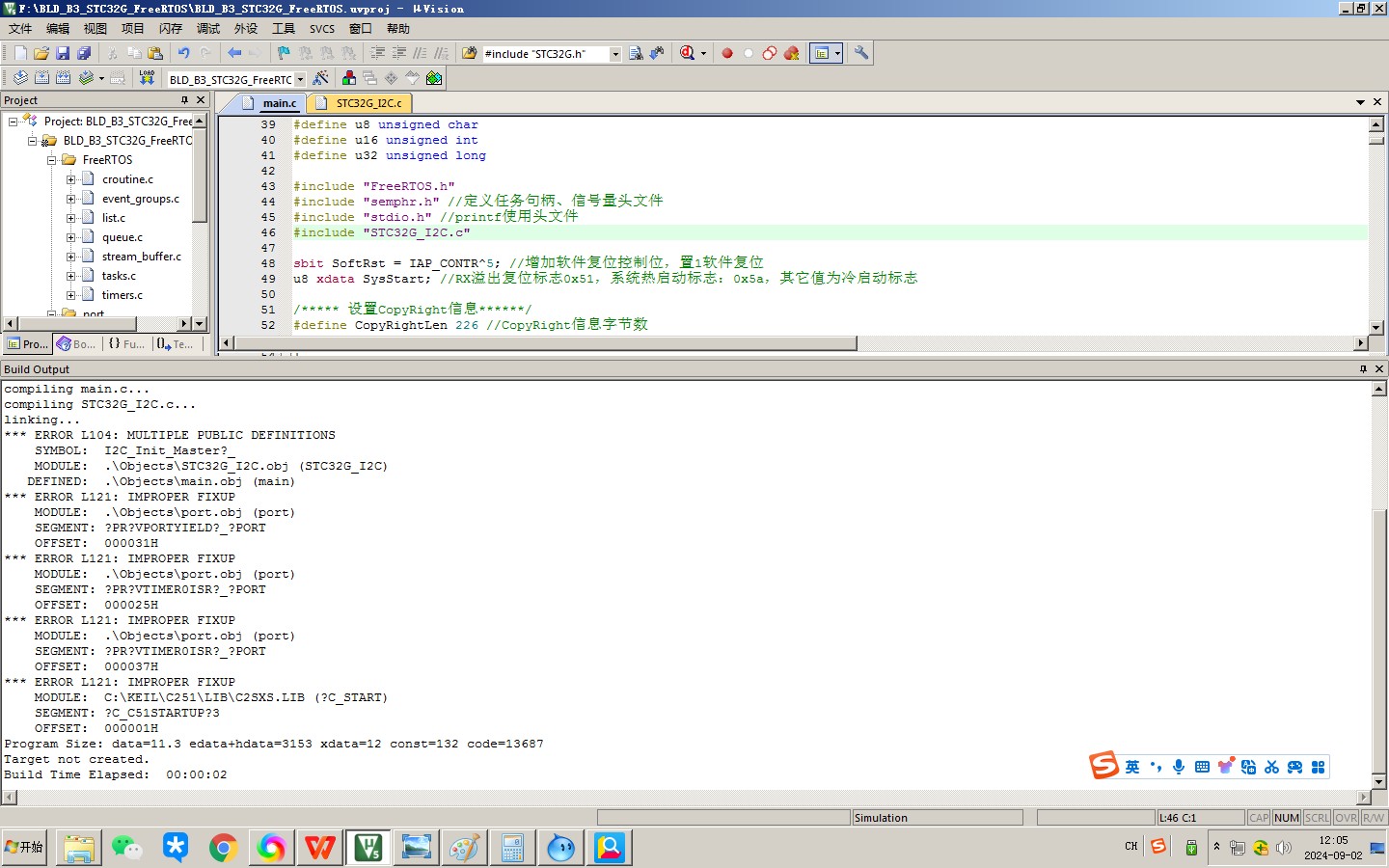Viewport: 1389px width, 868px height.
Task: Pin the Build Output panel
Action: 1363,369
